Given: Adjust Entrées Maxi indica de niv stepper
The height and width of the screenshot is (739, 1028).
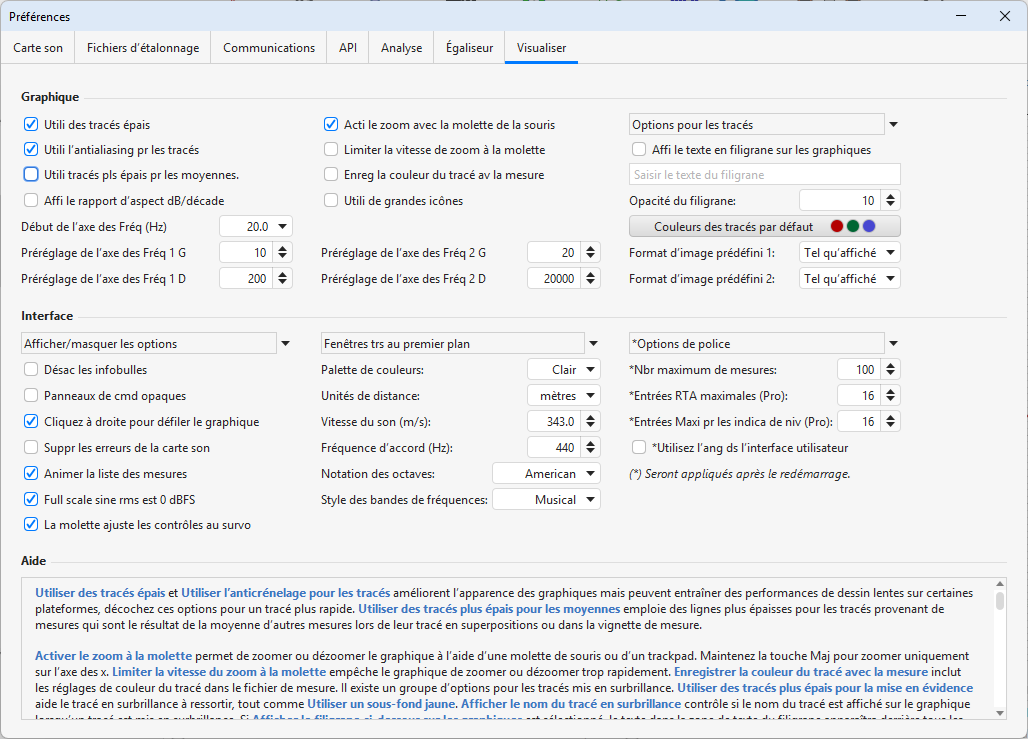Looking at the screenshot, I should pyautogui.click(x=890, y=422).
